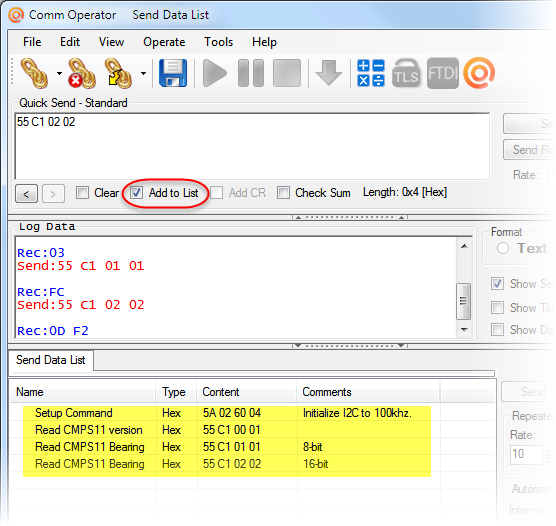Click the FTDI toolbar icon

click(443, 73)
